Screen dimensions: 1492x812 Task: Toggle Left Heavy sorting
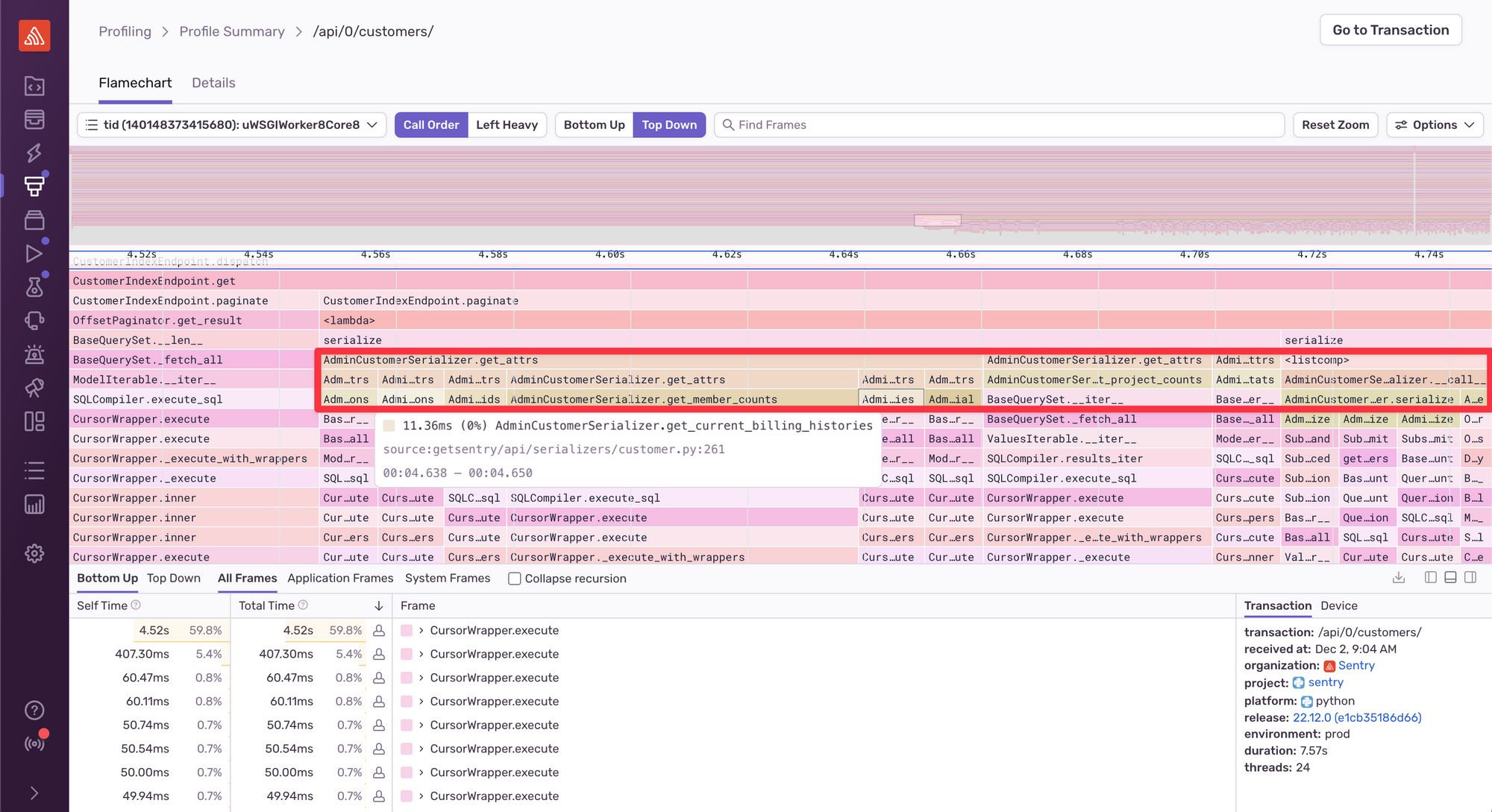pos(507,125)
